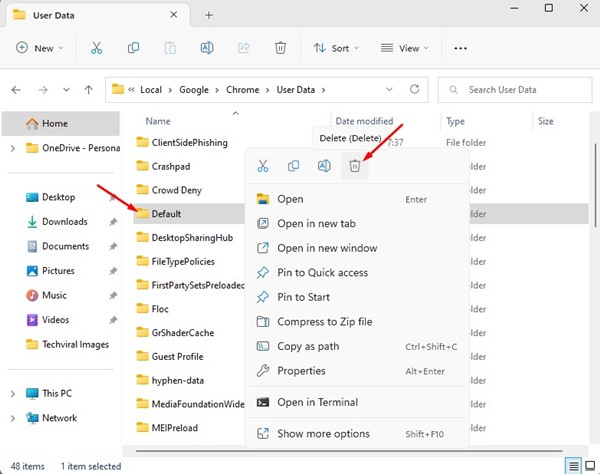Screen dimensions: 600x474
Task: Choose Open in new tab
Action: click(357, 223)
